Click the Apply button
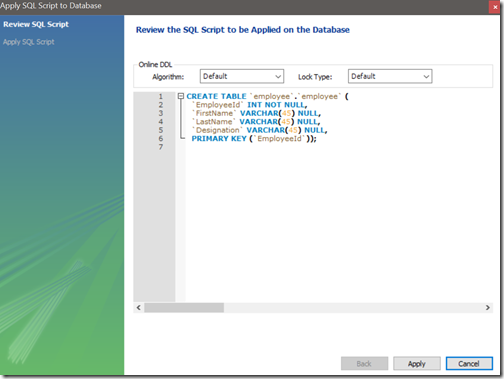The height and width of the screenshot is (379, 504). [417, 363]
